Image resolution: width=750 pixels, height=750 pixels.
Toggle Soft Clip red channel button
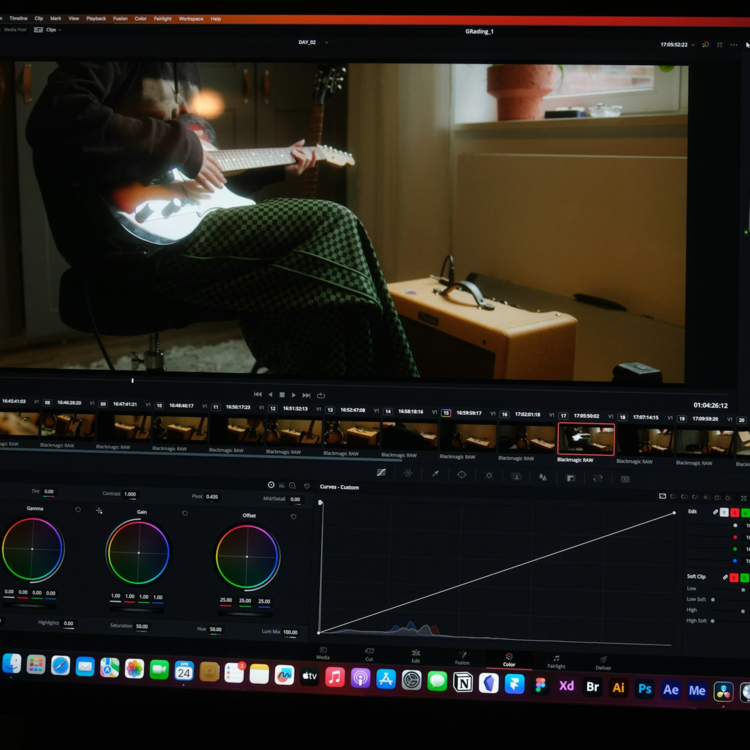(x=733, y=577)
